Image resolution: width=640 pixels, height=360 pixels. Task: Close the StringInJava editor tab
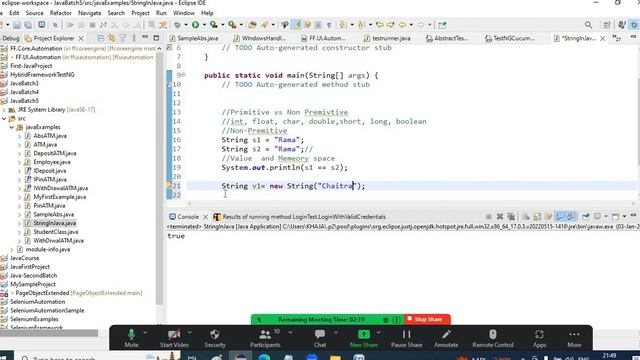(602, 38)
